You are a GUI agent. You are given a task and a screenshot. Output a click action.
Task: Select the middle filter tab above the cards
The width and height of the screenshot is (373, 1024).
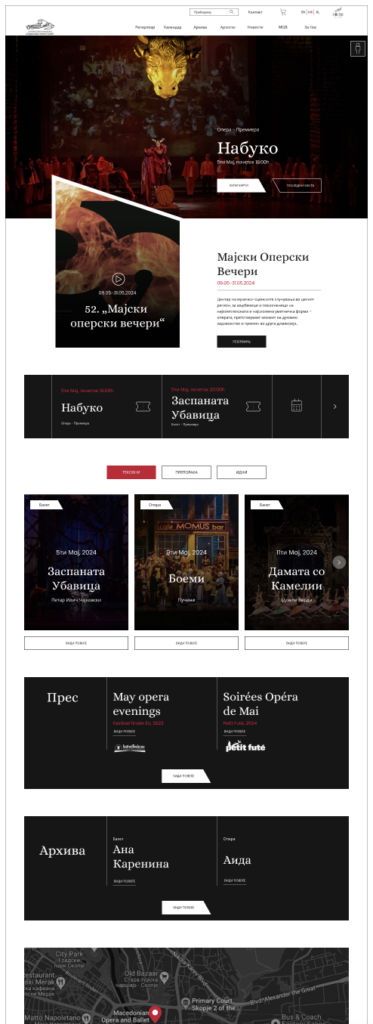186,472
